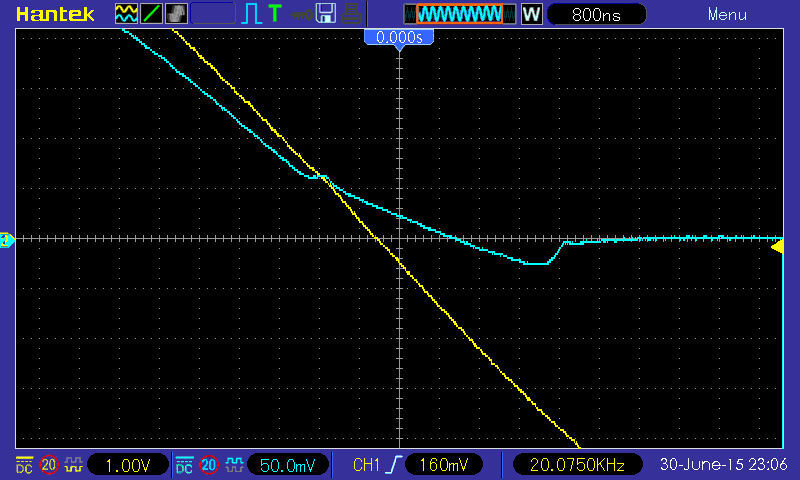Image resolution: width=800 pixels, height=480 pixels.
Task: Click the CH2 20 bandwidth limit icon
Action: [x=209, y=465]
